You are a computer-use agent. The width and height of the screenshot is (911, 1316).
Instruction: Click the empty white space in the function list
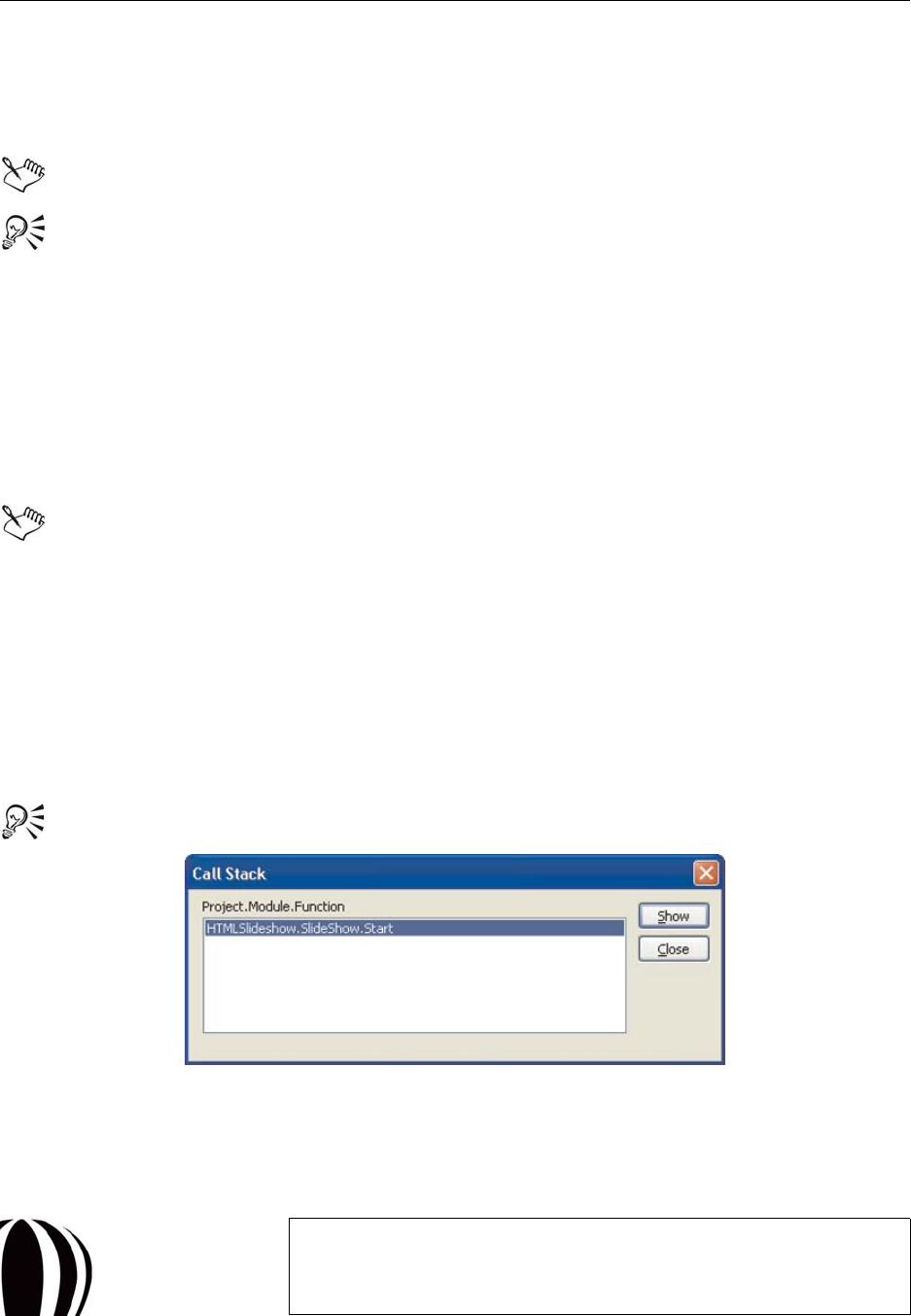[x=414, y=983]
